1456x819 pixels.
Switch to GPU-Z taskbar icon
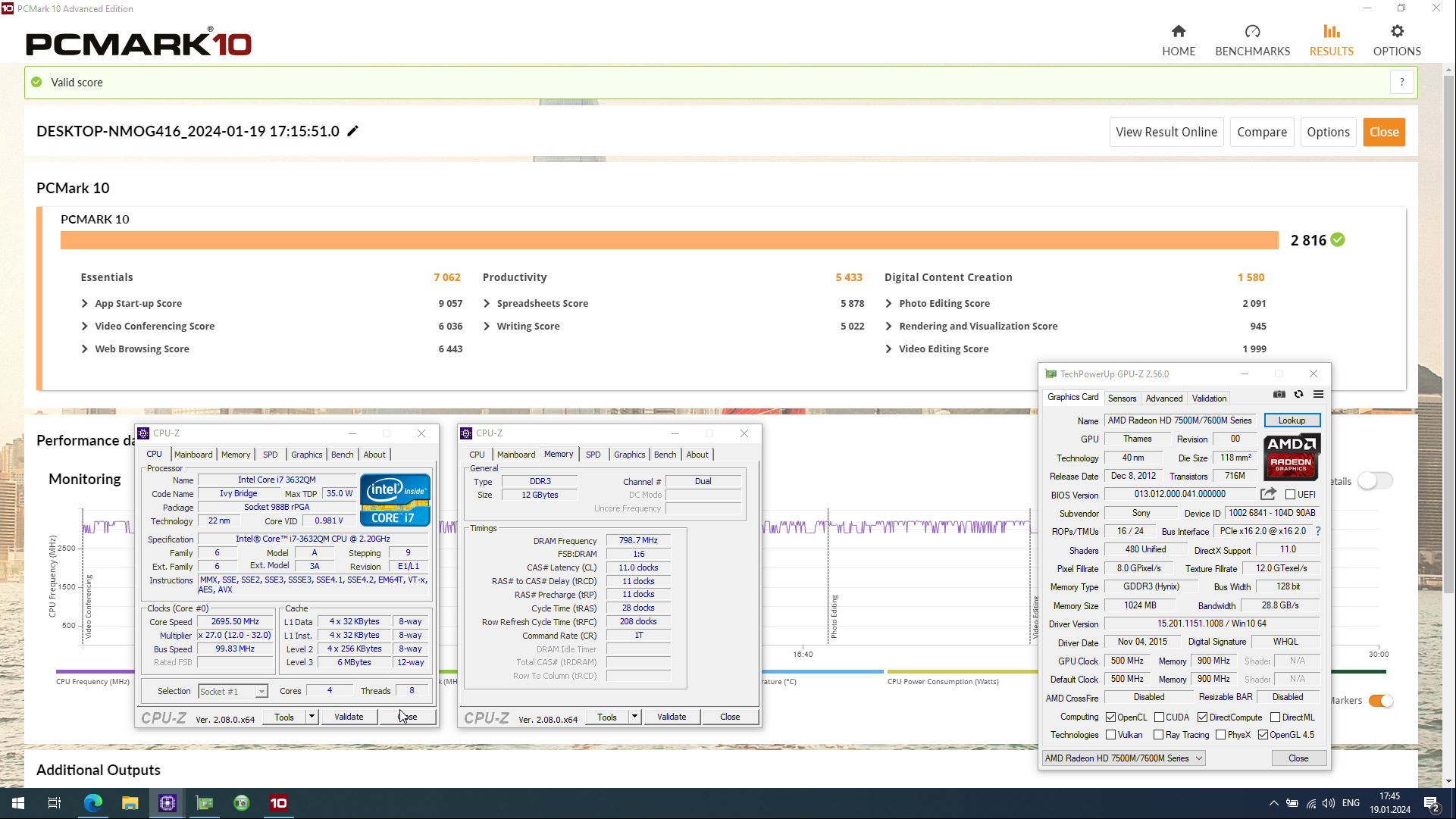coord(205,803)
